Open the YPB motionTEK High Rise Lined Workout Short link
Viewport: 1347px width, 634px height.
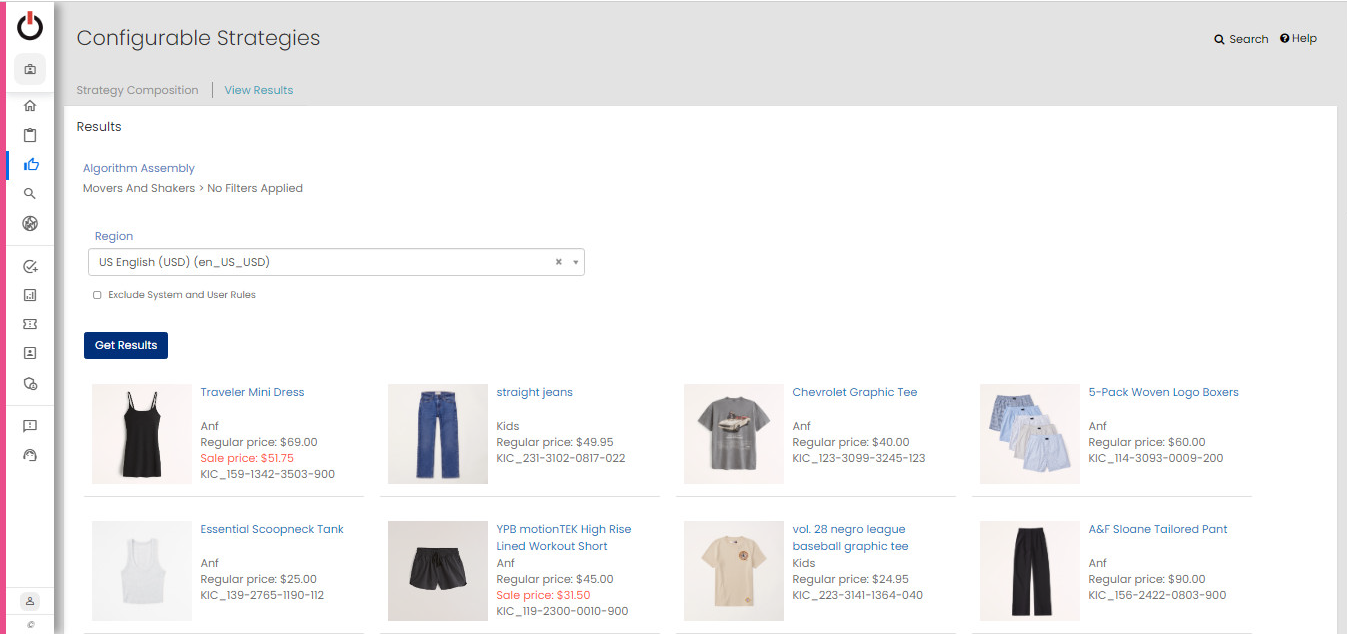(564, 537)
